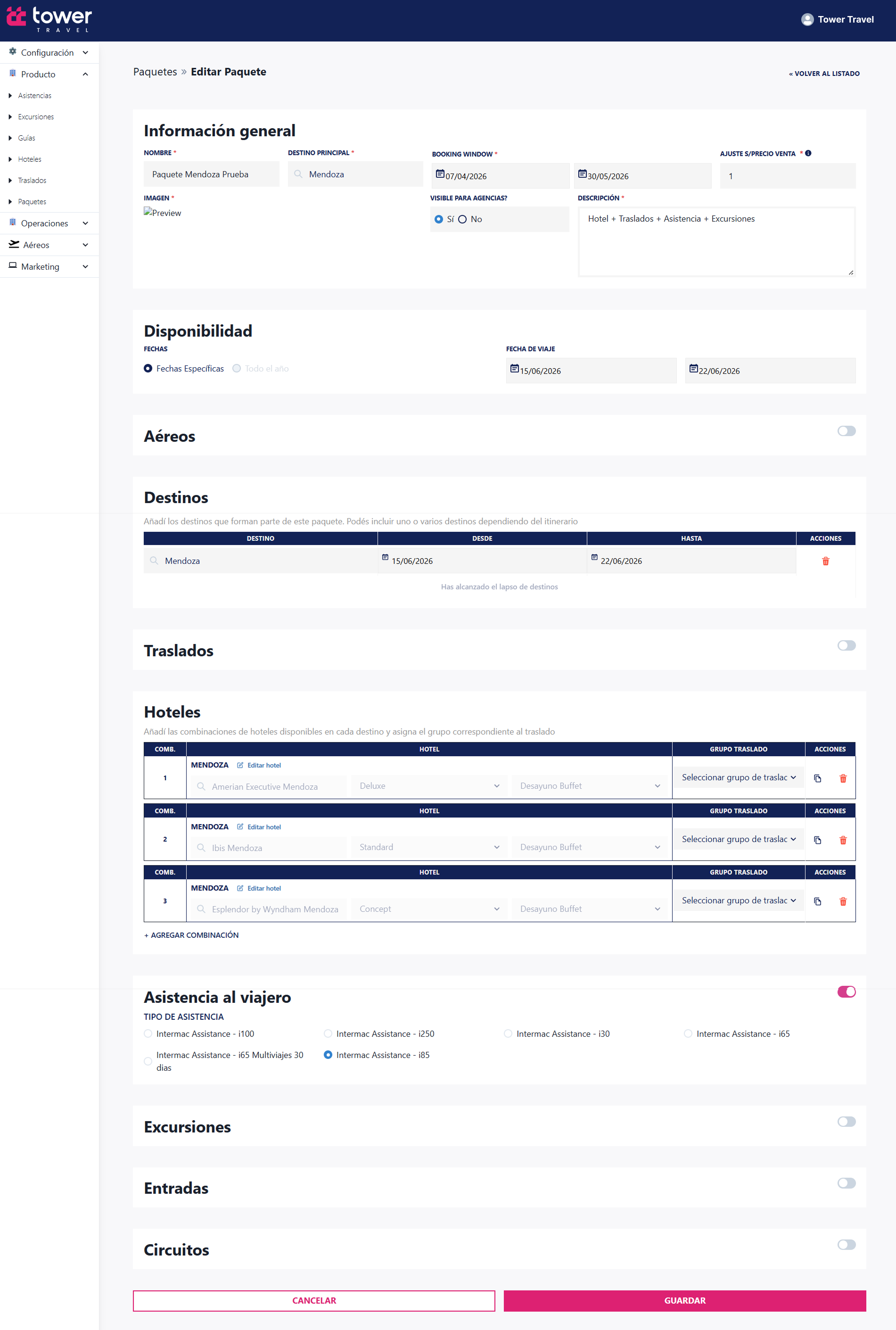Open Concept room type dropdown
The height and width of the screenshot is (1330, 896).
[x=428, y=909]
